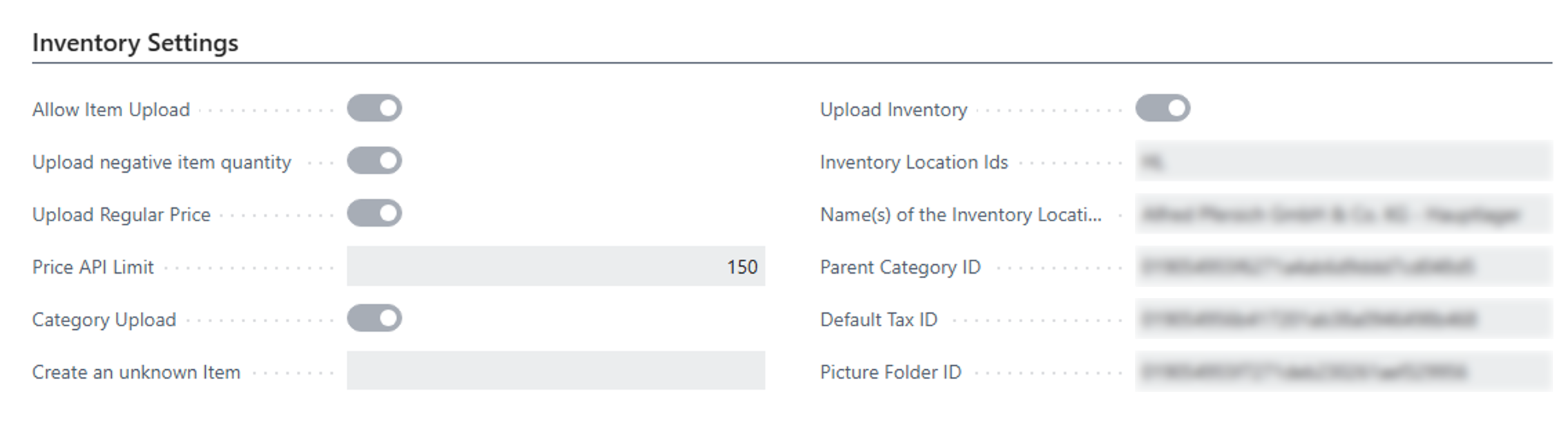Select the Picture Folder ID field
The height and width of the screenshot is (448, 1568).
click(1344, 371)
